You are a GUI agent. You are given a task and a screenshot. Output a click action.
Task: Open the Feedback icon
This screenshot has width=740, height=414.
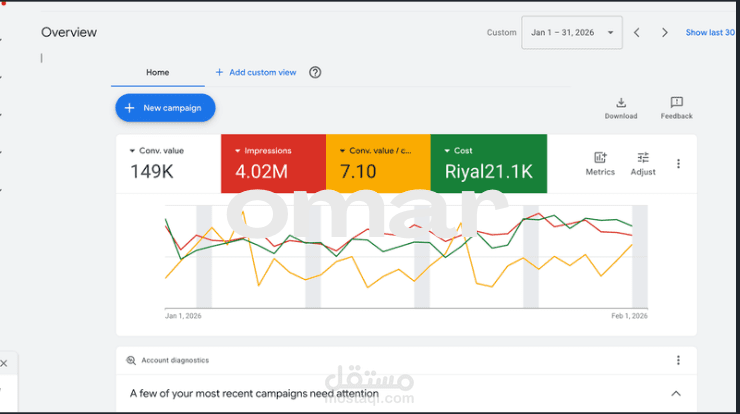676,102
